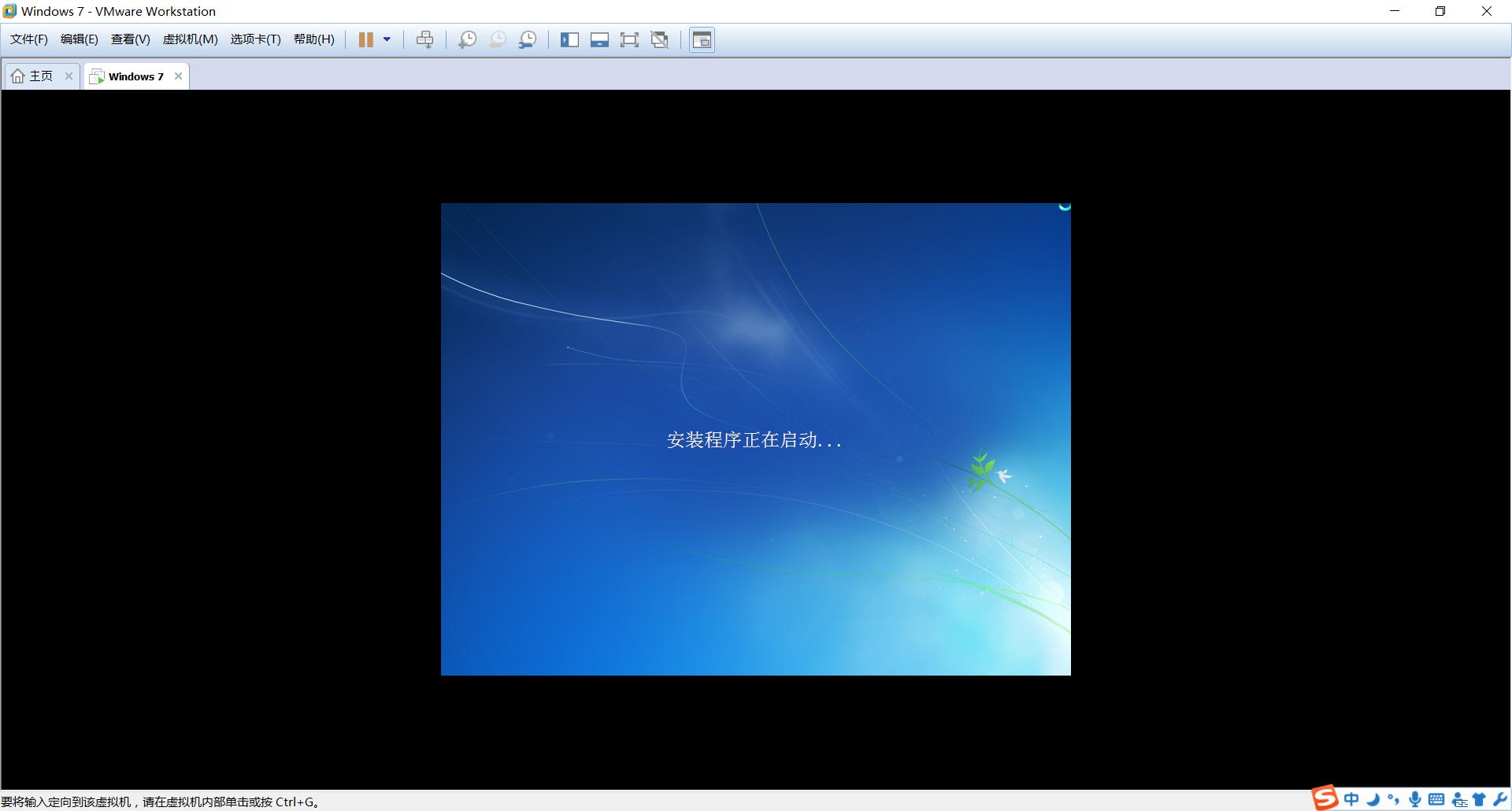Open Sogou voice input microphone

pyautogui.click(x=1415, y=799)
